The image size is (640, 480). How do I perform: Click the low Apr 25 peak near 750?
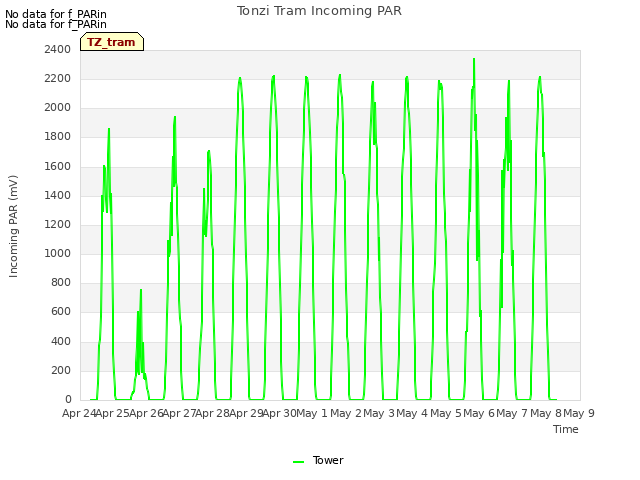[x=141, y=290]
